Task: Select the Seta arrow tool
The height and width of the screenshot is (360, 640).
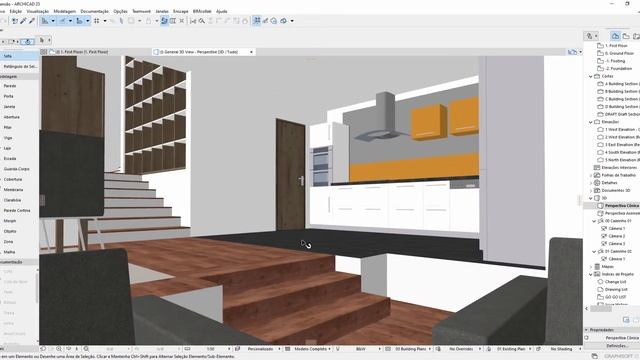Action: pyautogui.click(x=19, y=56)
